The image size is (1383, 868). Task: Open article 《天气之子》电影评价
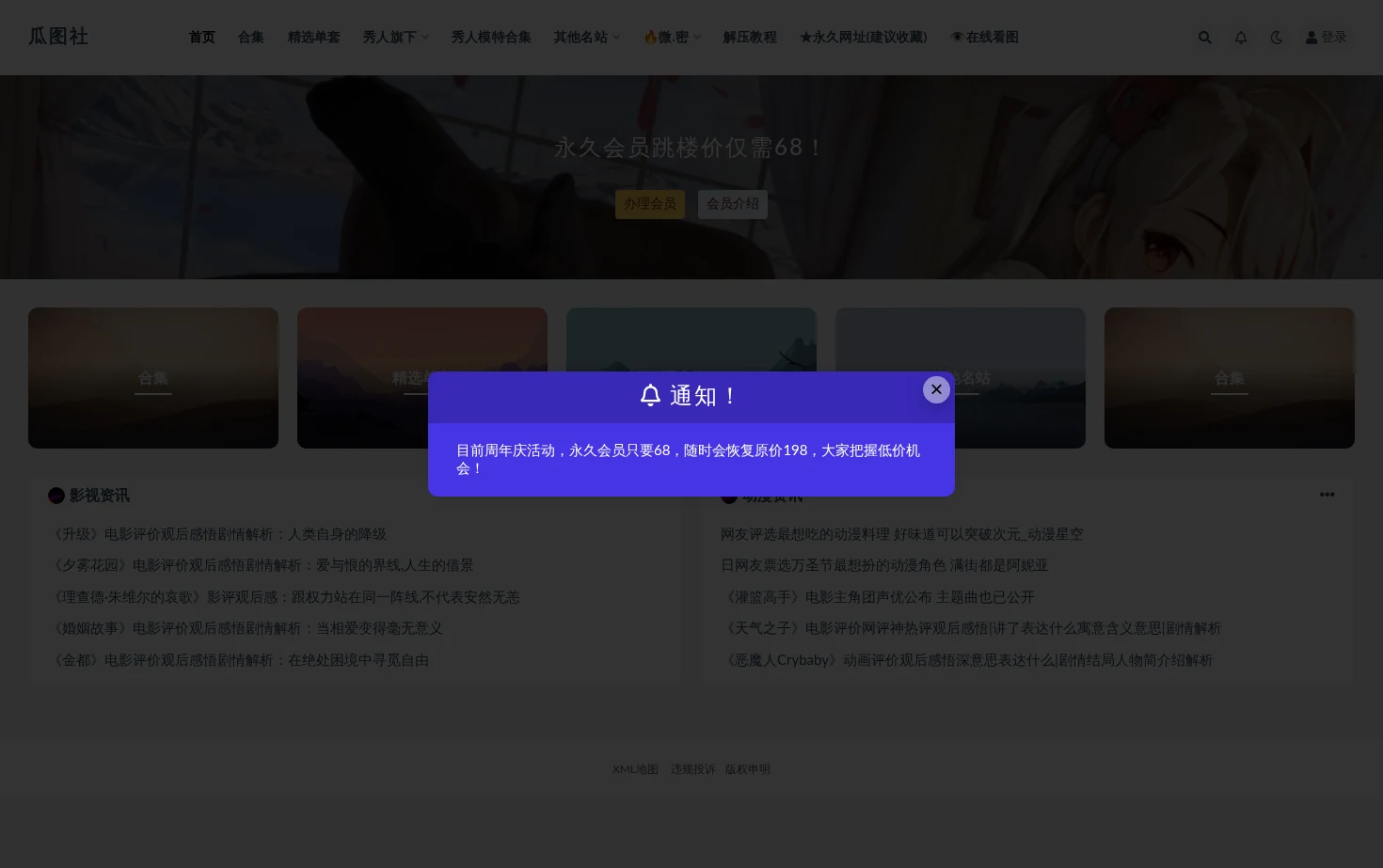click(971, 628)
